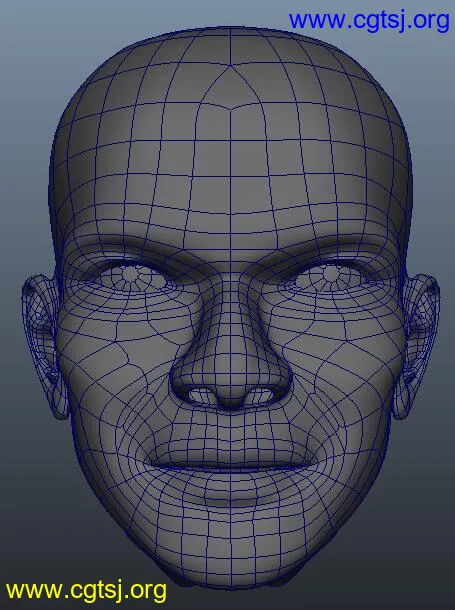This screenshot has height=610, width=455.
Task: Select the upper lip center faces
Action: 230,453
